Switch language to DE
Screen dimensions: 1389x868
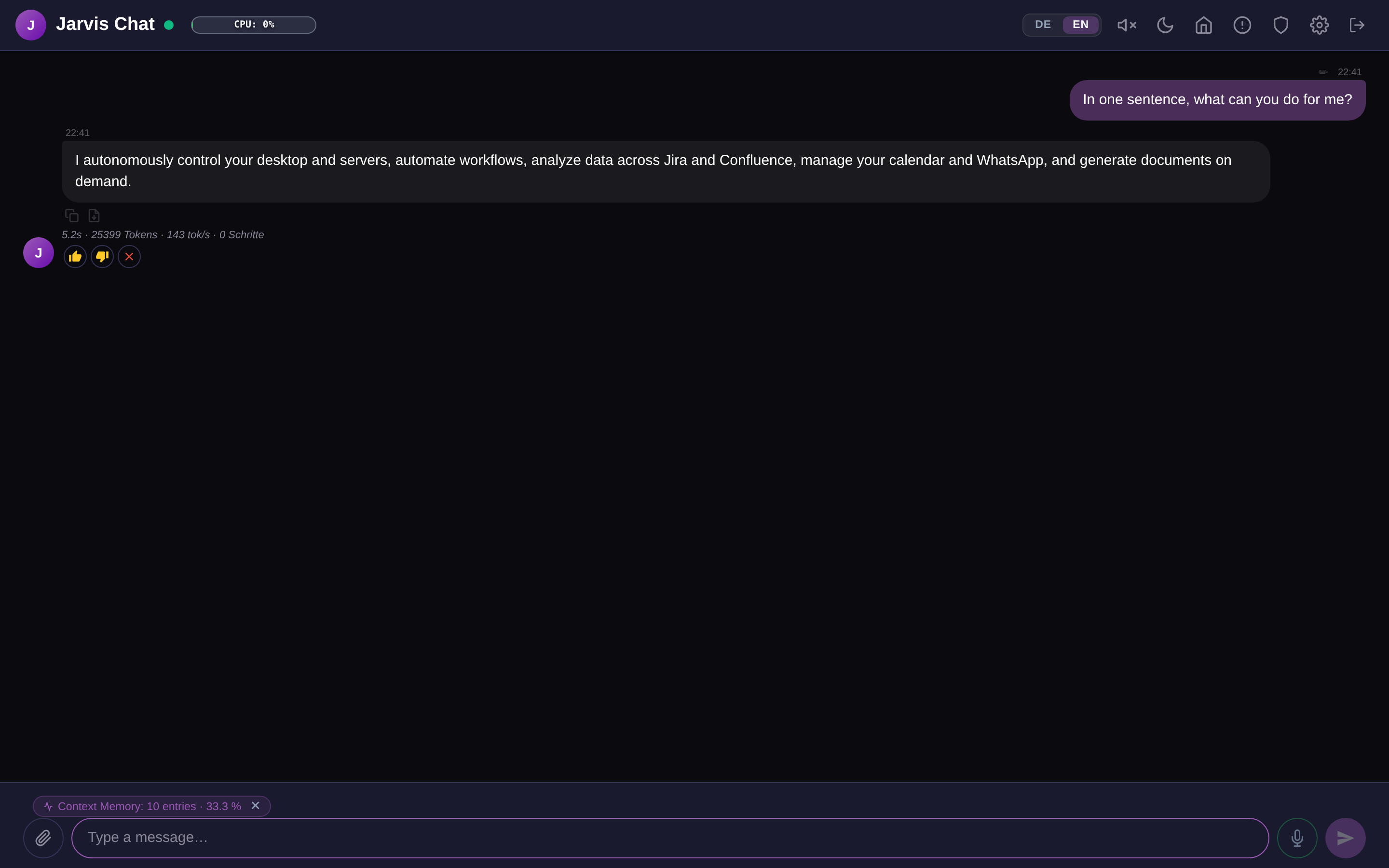(1043, 25)
